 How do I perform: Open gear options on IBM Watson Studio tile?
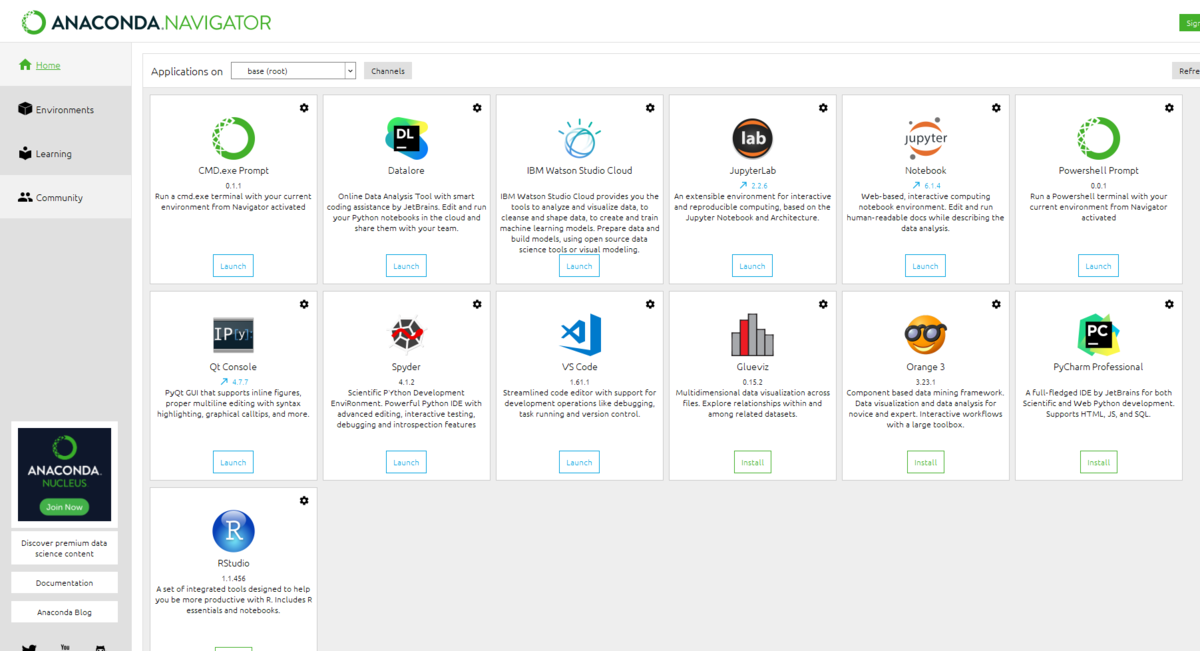tap(650, 108)
